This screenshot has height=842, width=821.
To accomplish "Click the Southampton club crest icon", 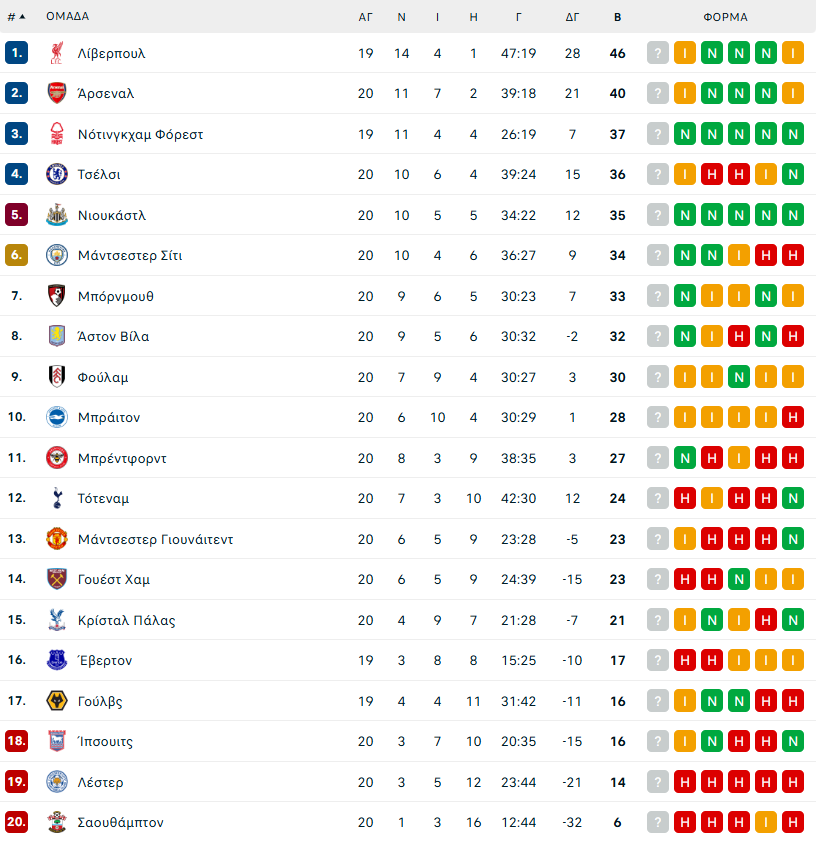I will [57, 822].
